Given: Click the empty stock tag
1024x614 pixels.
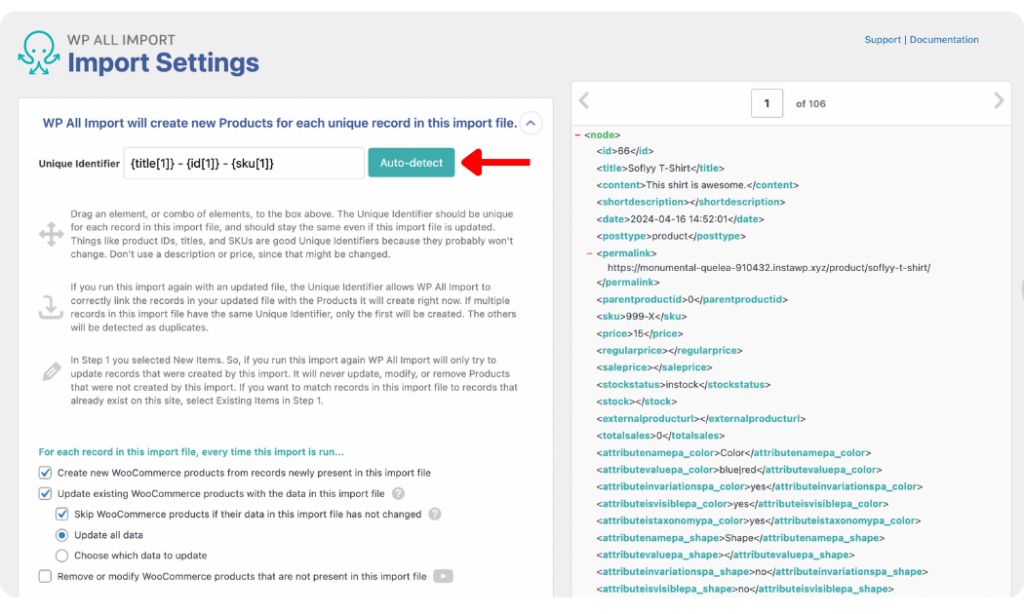Looking at the screenshot, I should pyautogui.click(x=637, y=401).
